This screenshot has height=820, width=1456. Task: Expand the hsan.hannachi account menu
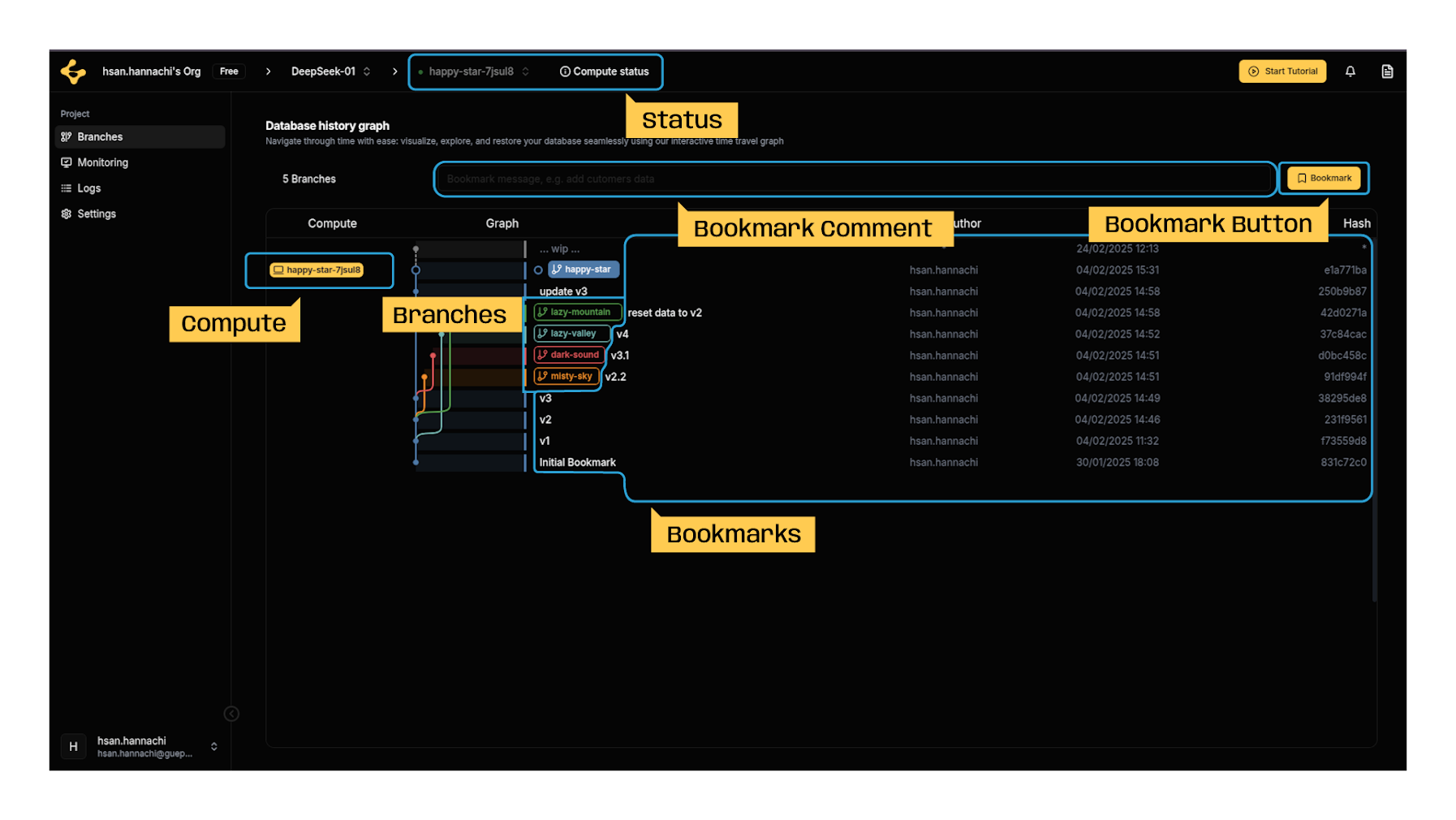click(214, 746)
